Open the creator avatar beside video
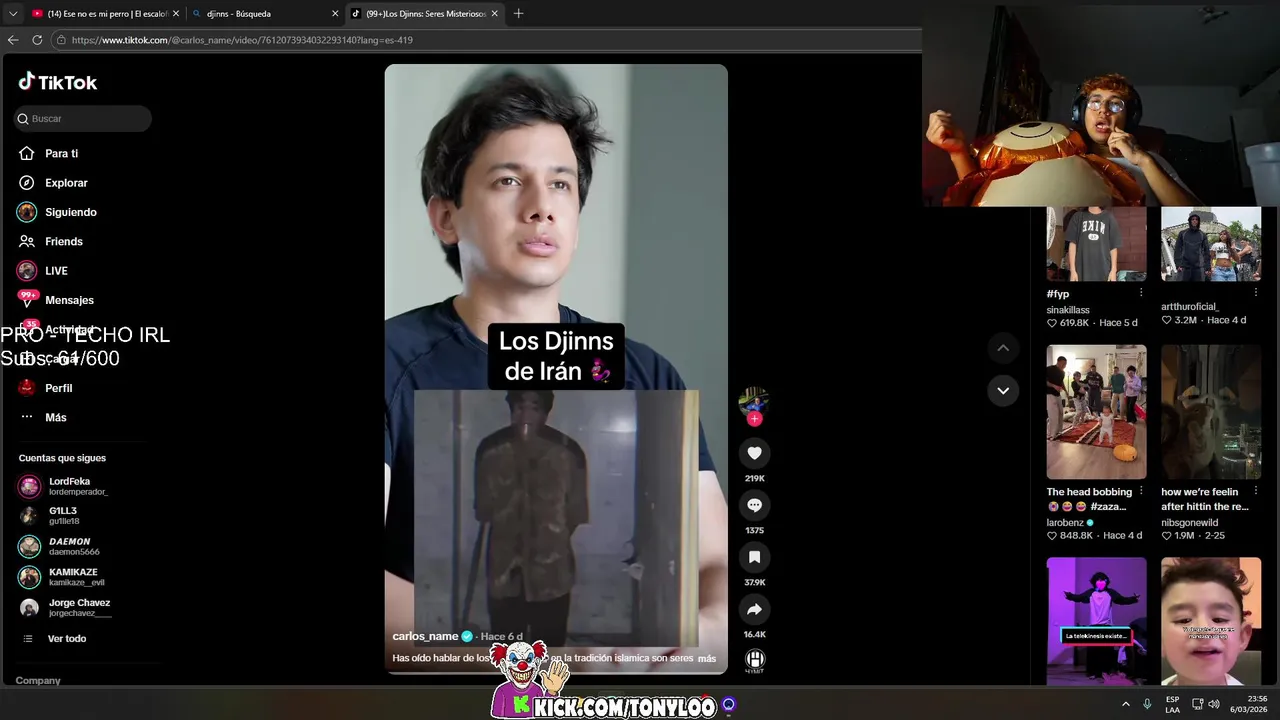Viewport: 1280px width, 720px height. tap(754, 402)
